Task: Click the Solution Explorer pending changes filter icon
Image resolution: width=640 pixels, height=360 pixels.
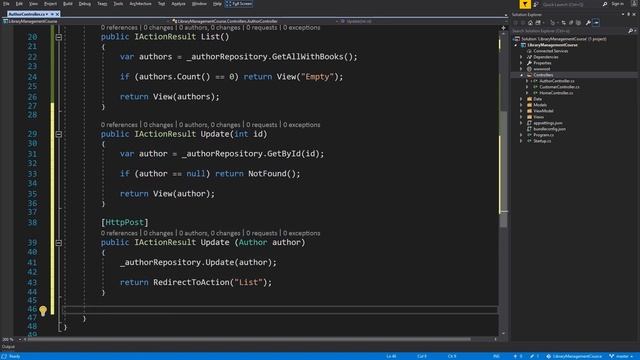Action: point(553,22)
